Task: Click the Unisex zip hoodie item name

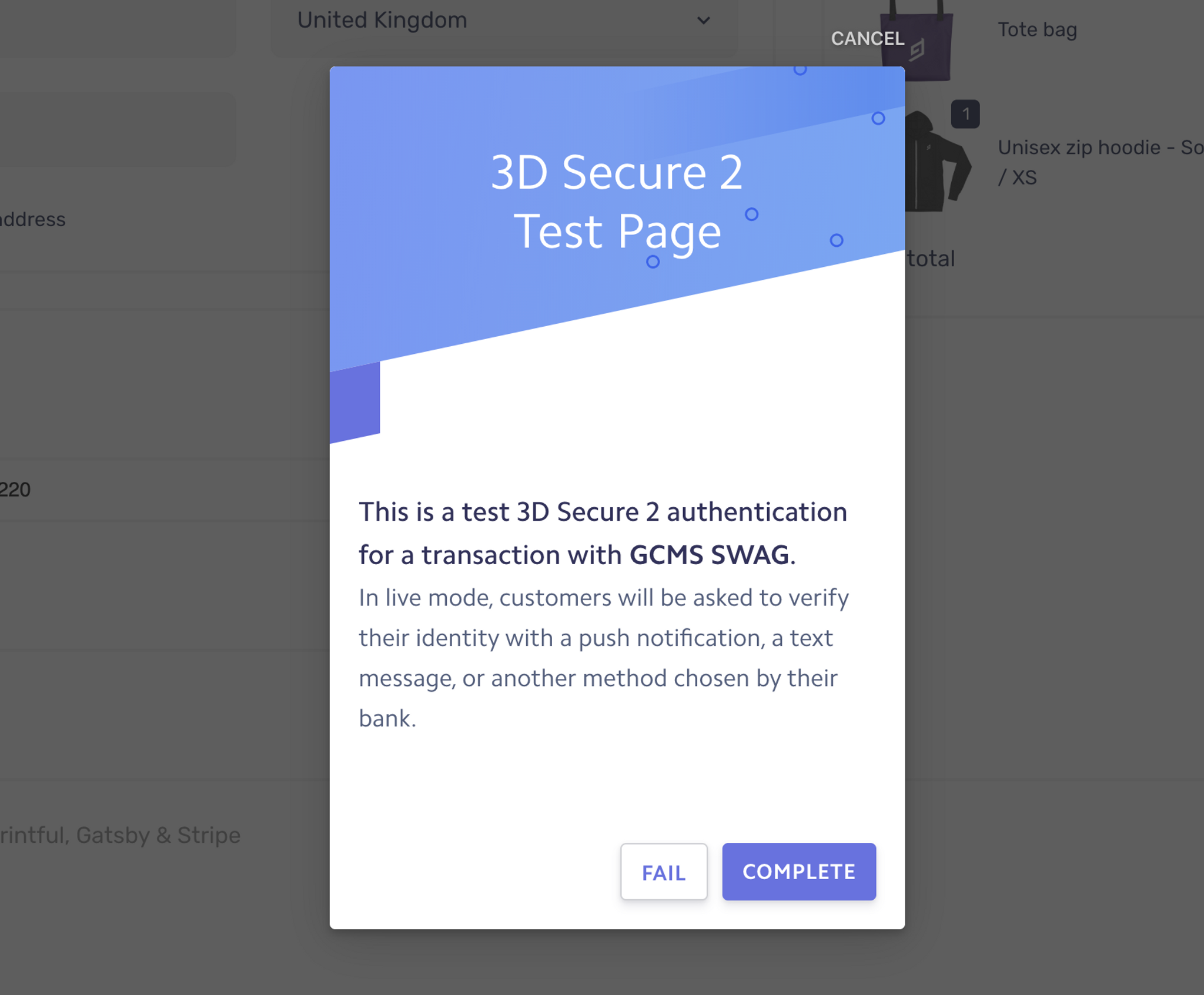Action: click(1100, 162)
